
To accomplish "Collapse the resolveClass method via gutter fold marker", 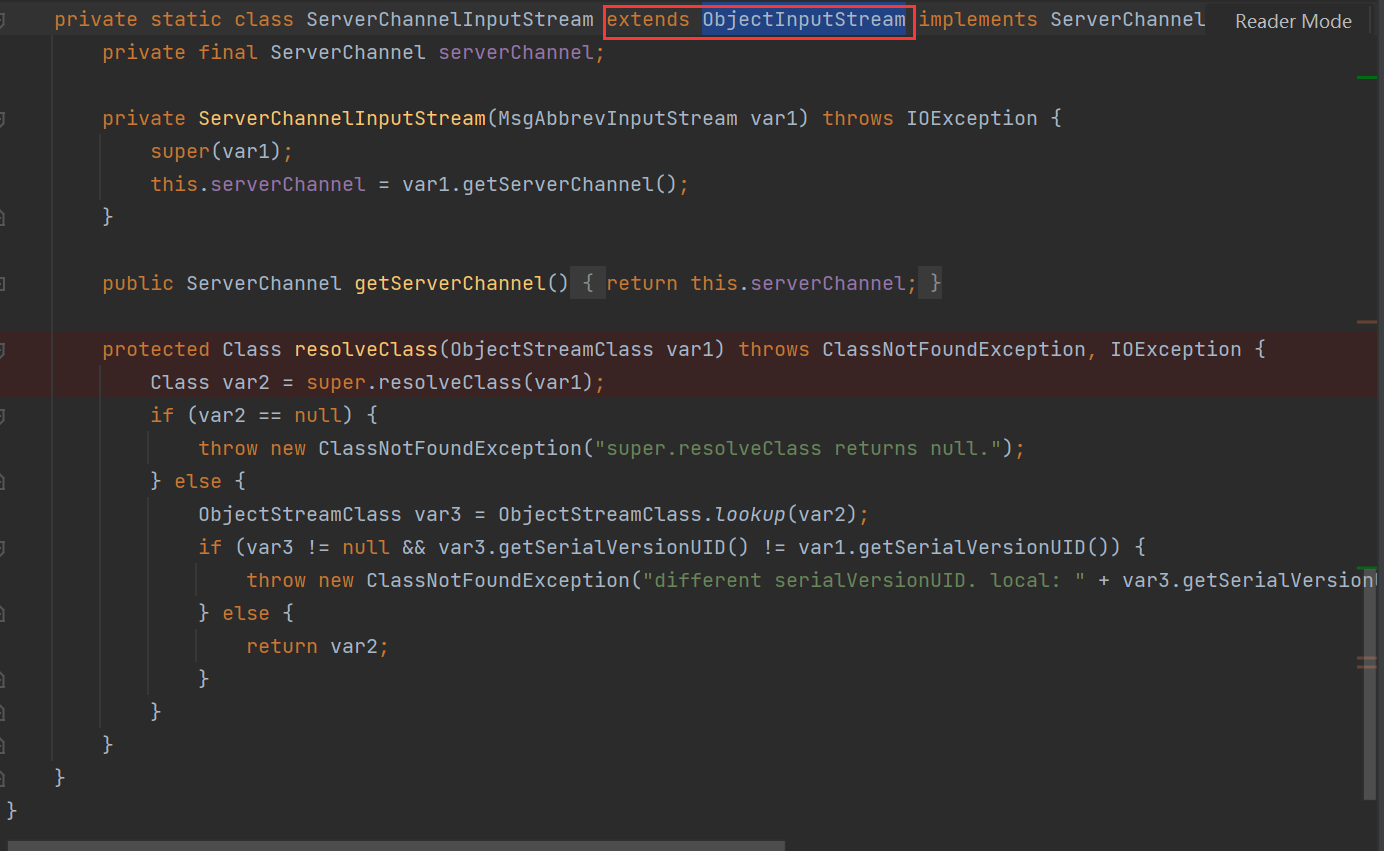I will point(2,350).
